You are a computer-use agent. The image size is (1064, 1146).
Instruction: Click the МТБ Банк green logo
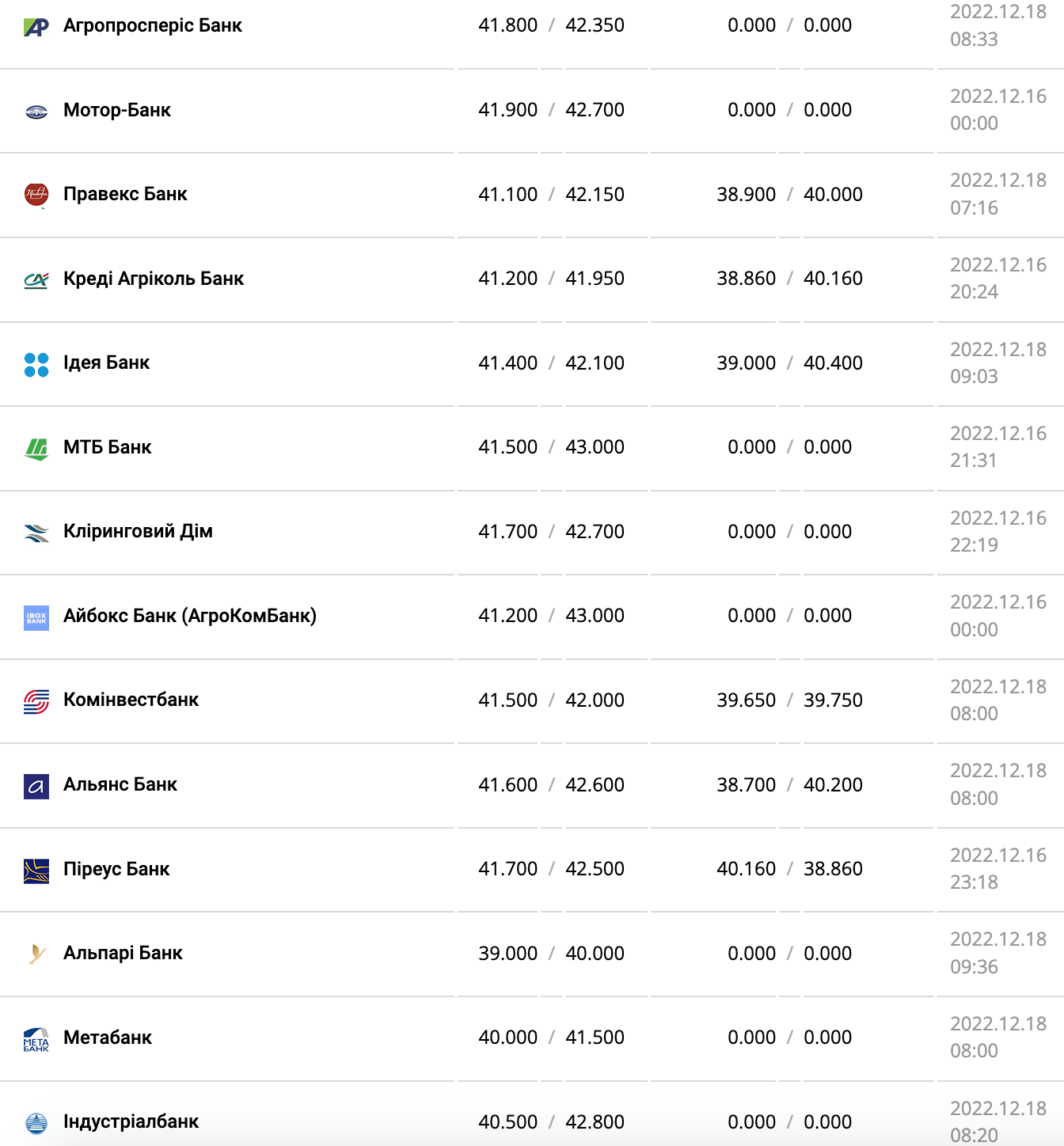(36, 449)
